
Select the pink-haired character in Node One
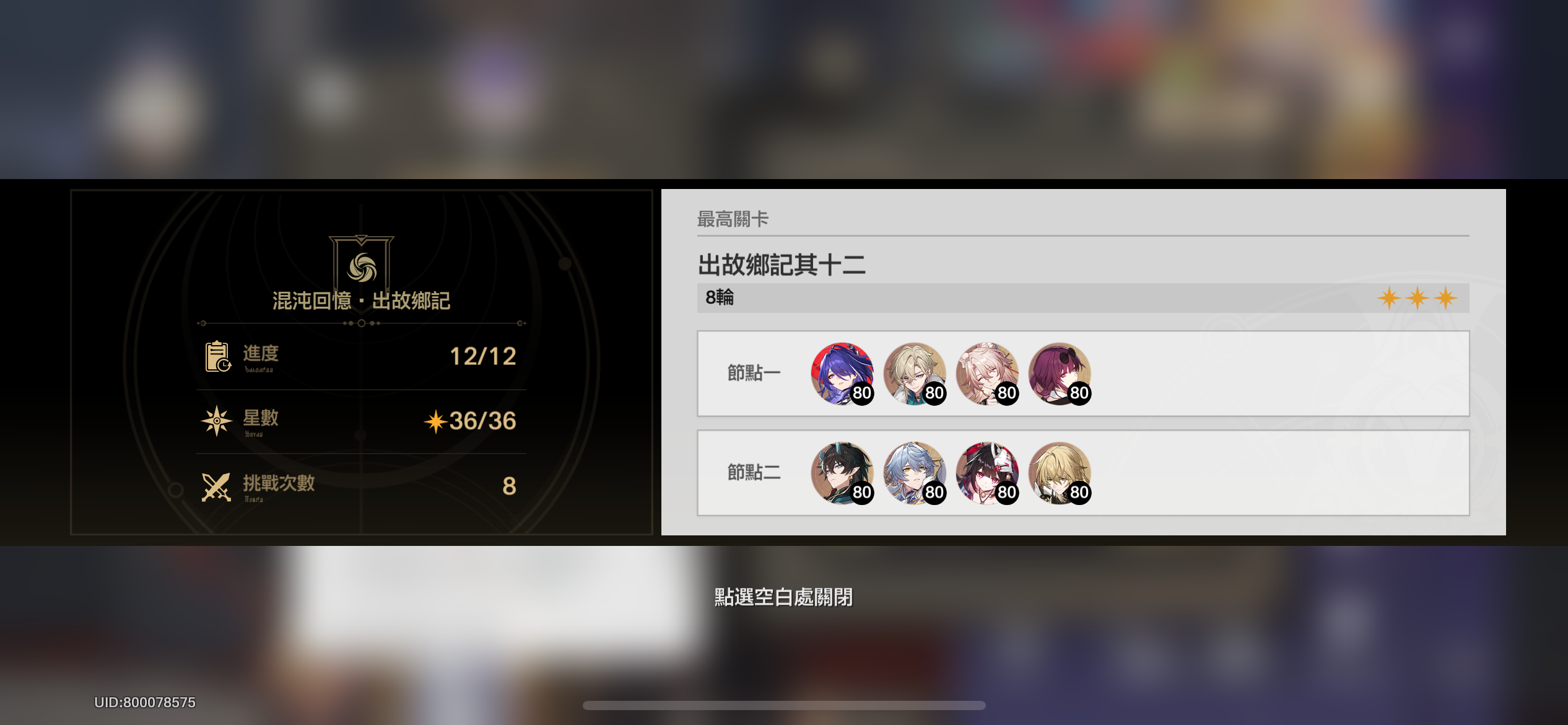pos(987,374)
